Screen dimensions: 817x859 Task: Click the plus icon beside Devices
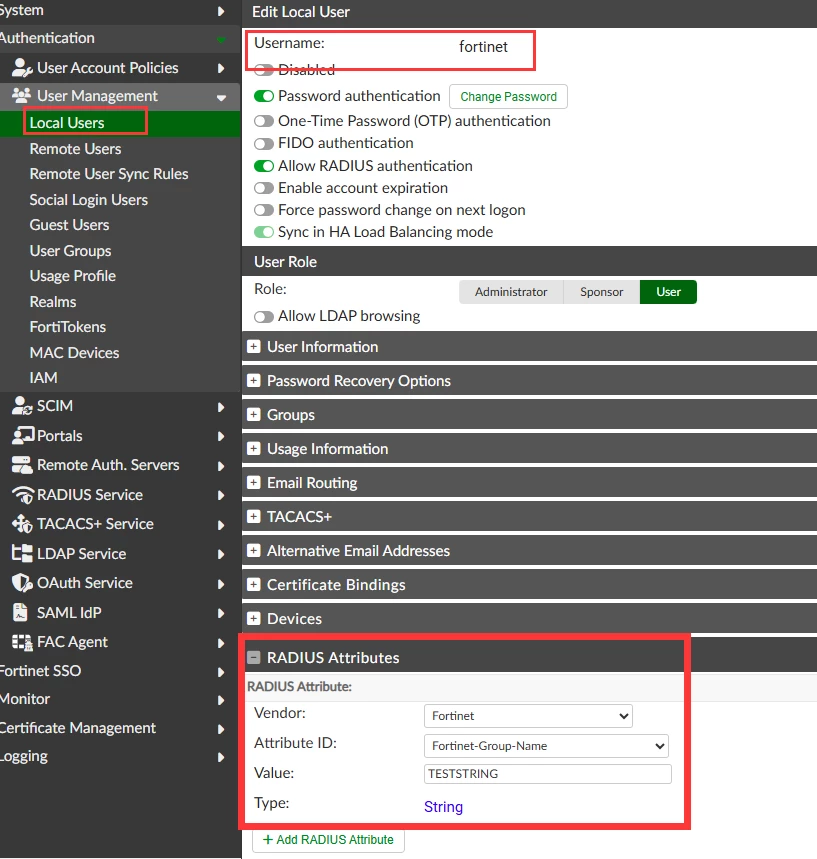point(253,618)
